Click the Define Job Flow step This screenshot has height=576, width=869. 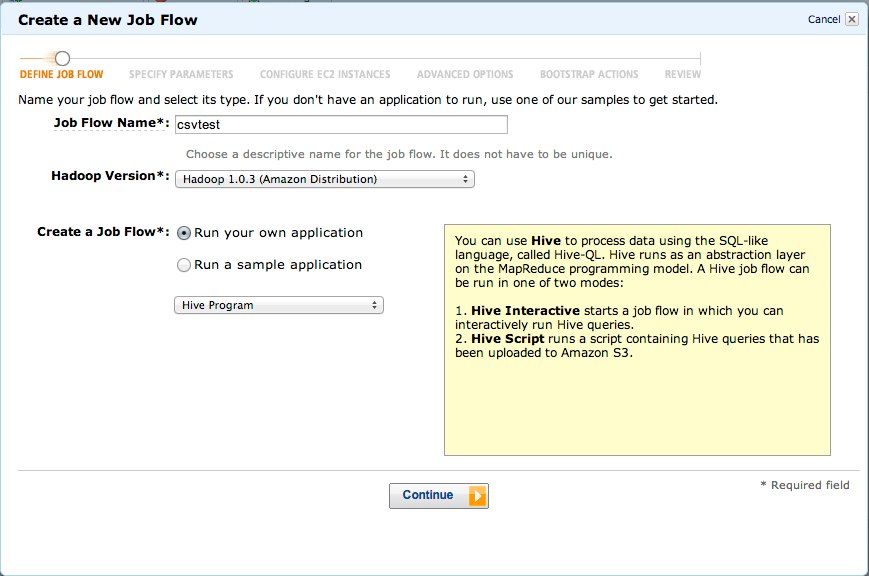tap(62, 75)
